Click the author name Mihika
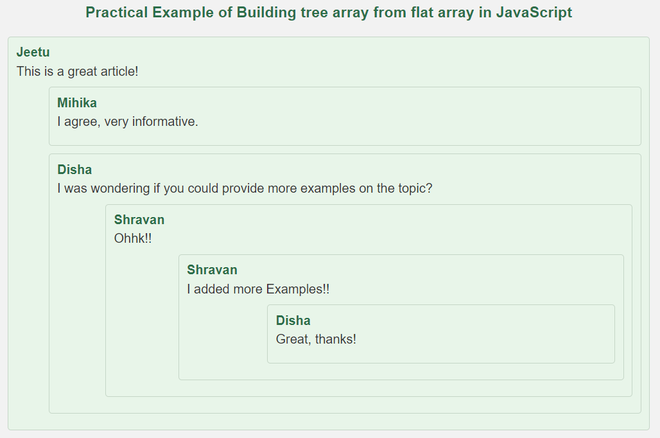 (77, 103)
